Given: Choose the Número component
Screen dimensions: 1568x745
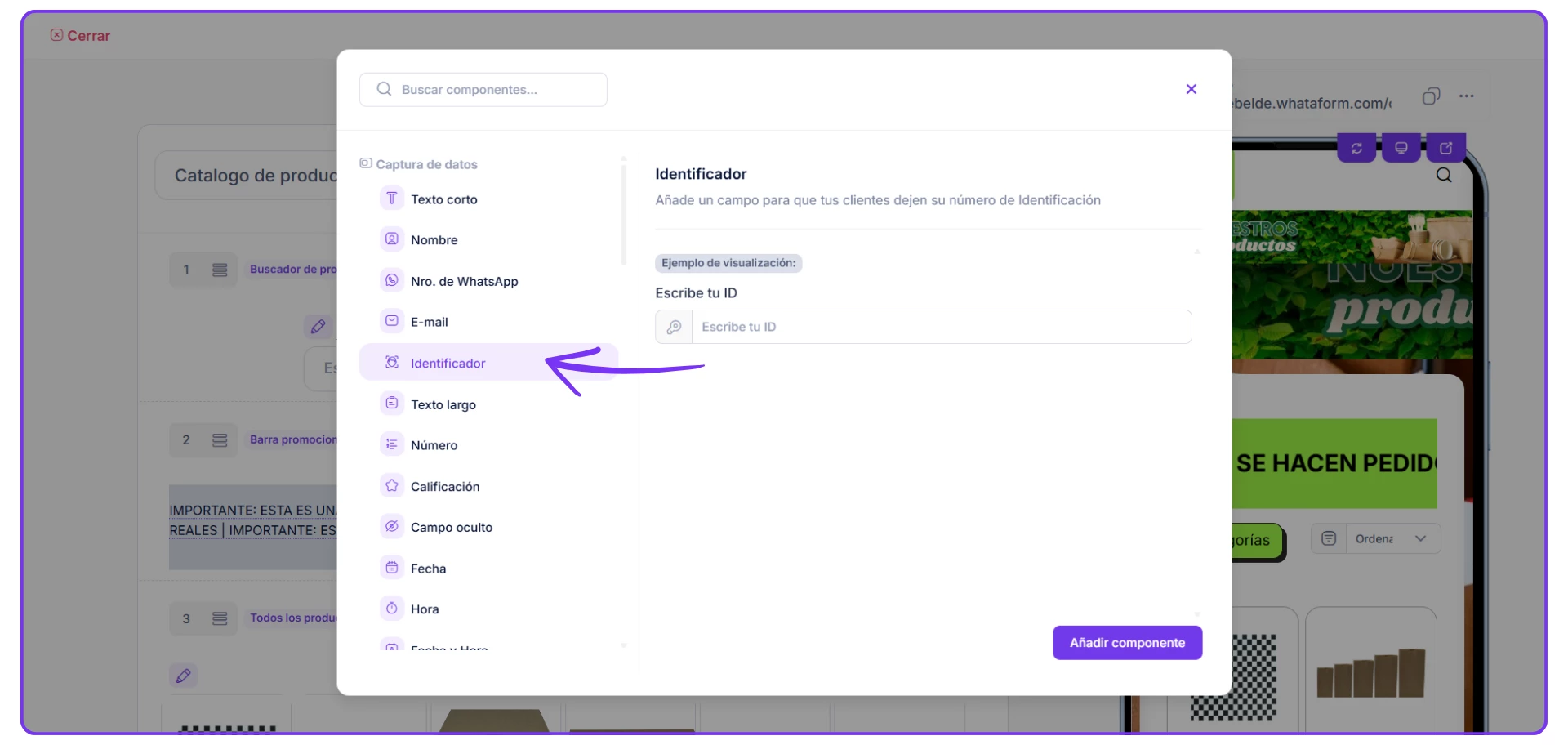Looking at the screenshot, I should (434, 445).
